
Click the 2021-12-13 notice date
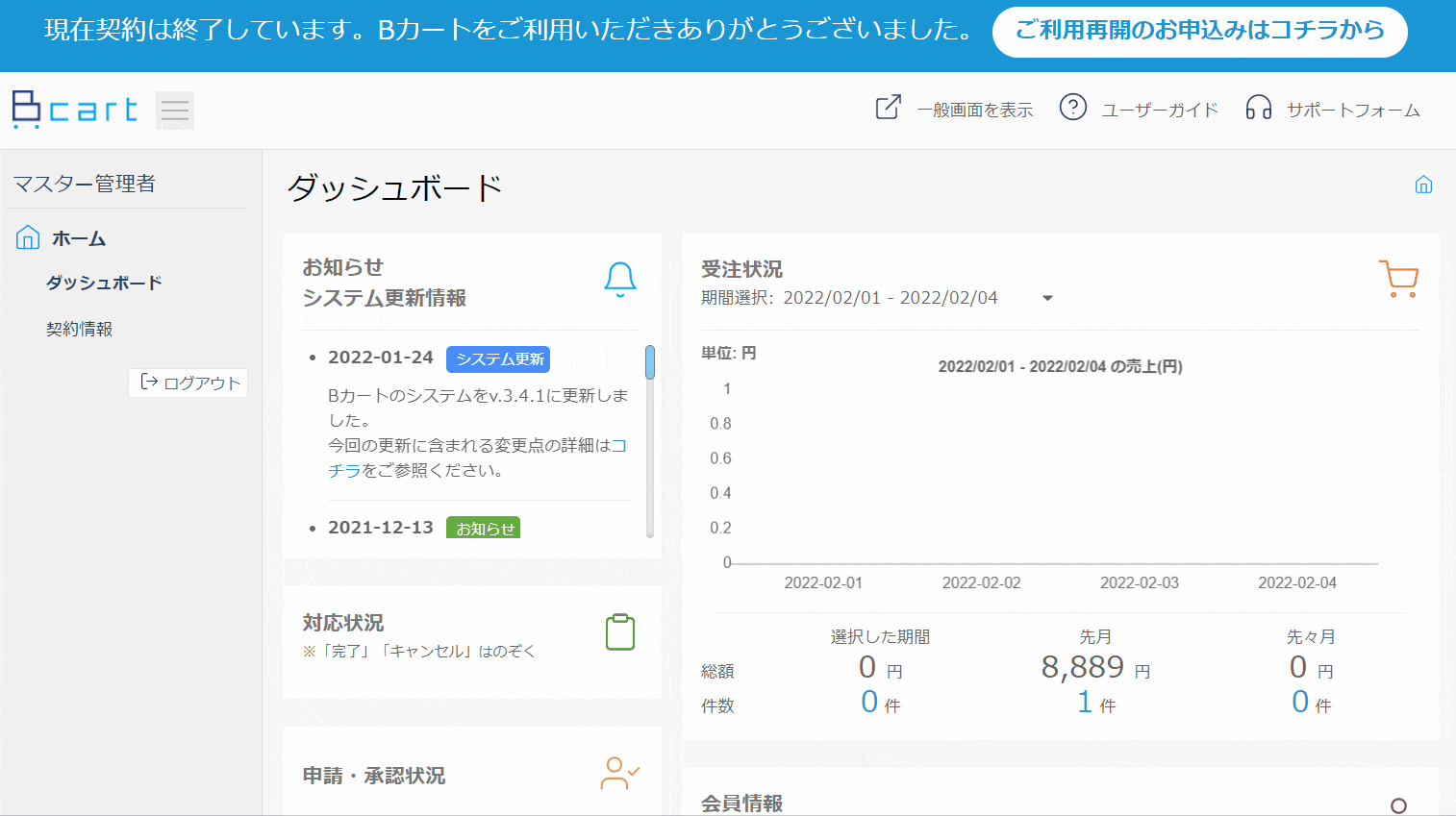point(381,528)
